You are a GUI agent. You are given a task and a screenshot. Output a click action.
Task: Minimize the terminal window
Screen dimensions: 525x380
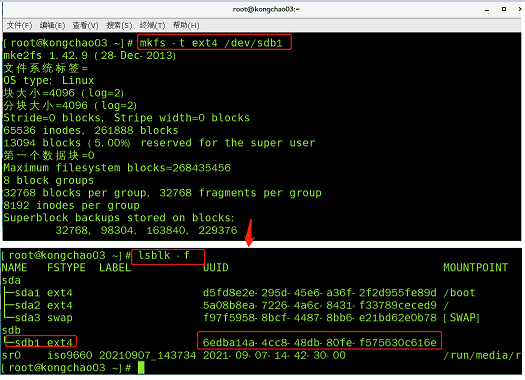(x=487, y=10)
